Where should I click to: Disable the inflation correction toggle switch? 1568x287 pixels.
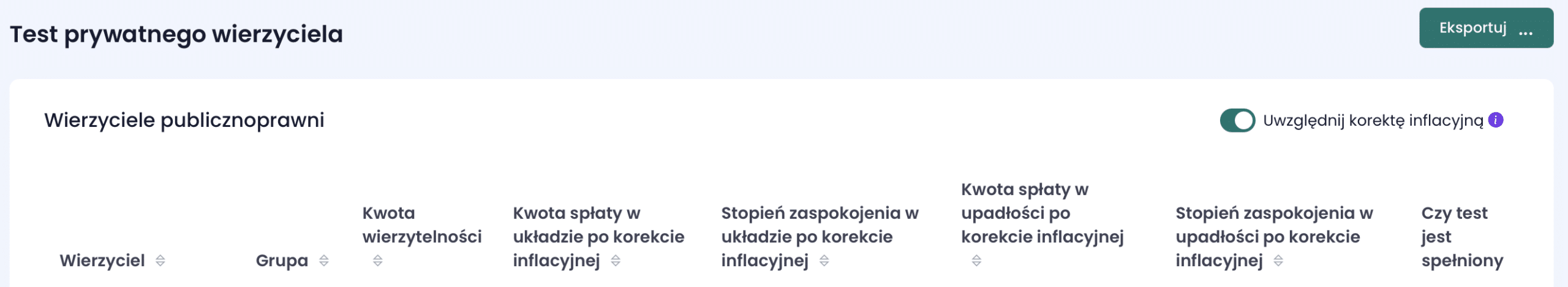(x=1237, y=120)
